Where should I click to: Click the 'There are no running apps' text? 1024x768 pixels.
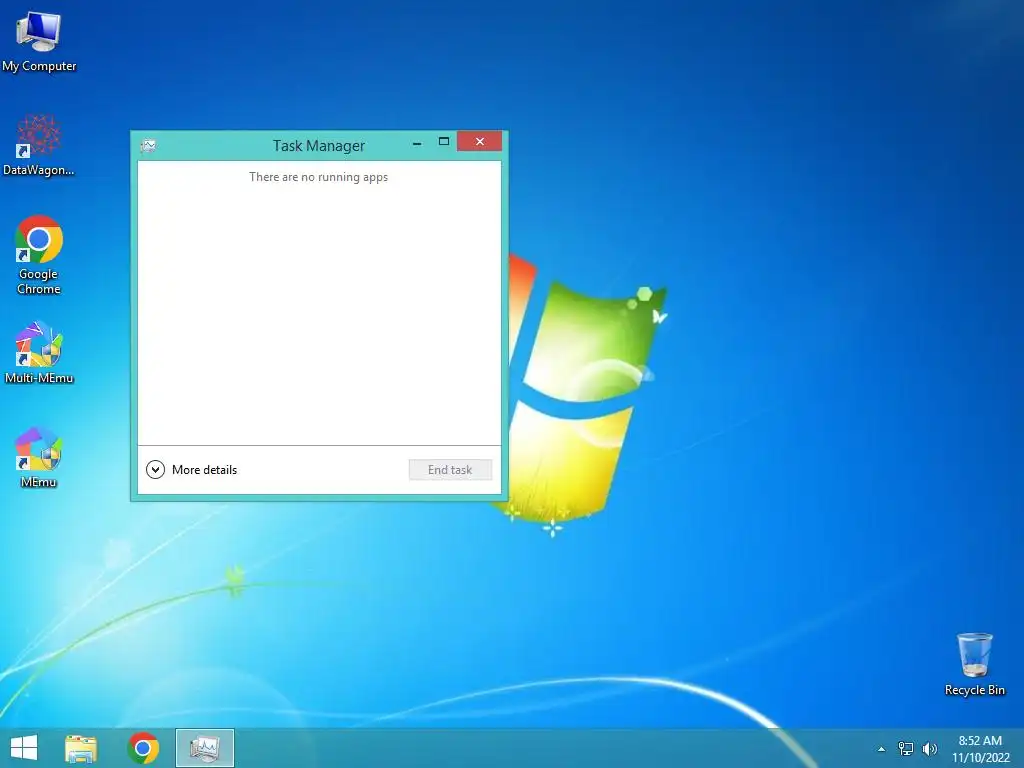tap(319, 177)
